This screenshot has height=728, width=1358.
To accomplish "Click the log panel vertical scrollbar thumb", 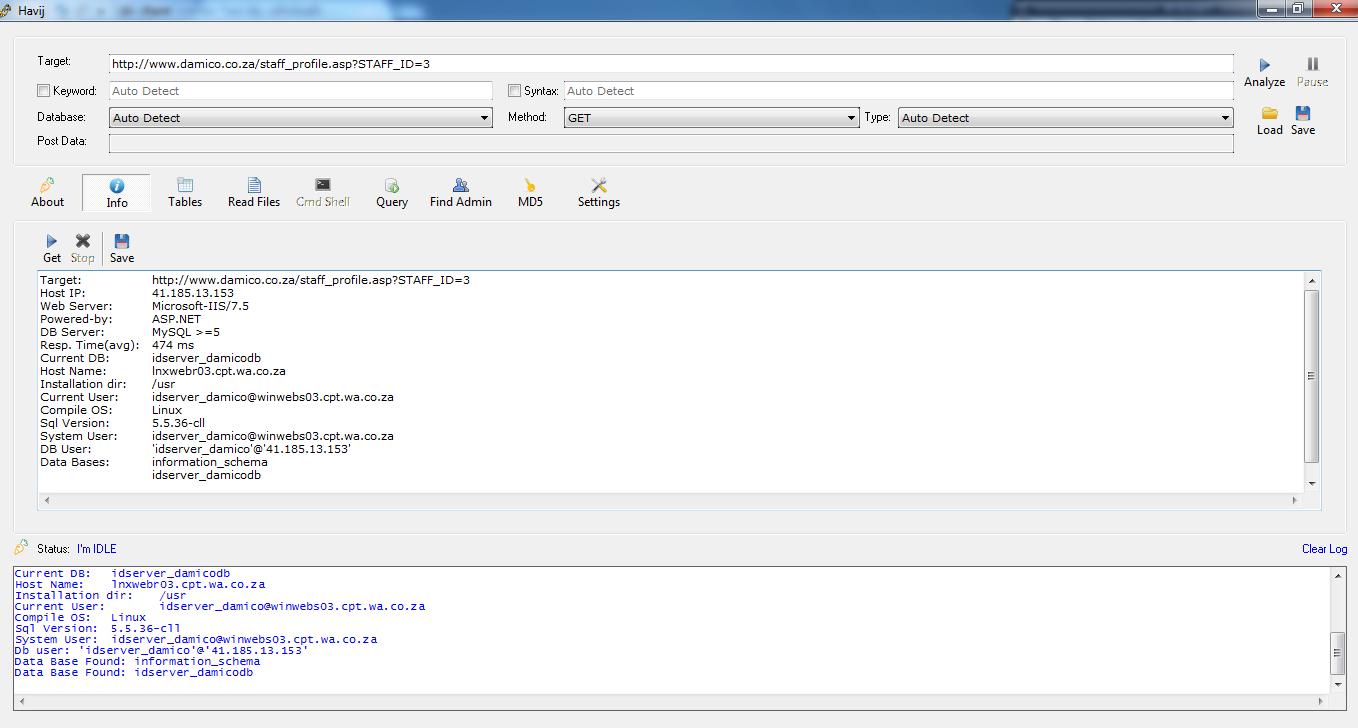I will 1338,653.
